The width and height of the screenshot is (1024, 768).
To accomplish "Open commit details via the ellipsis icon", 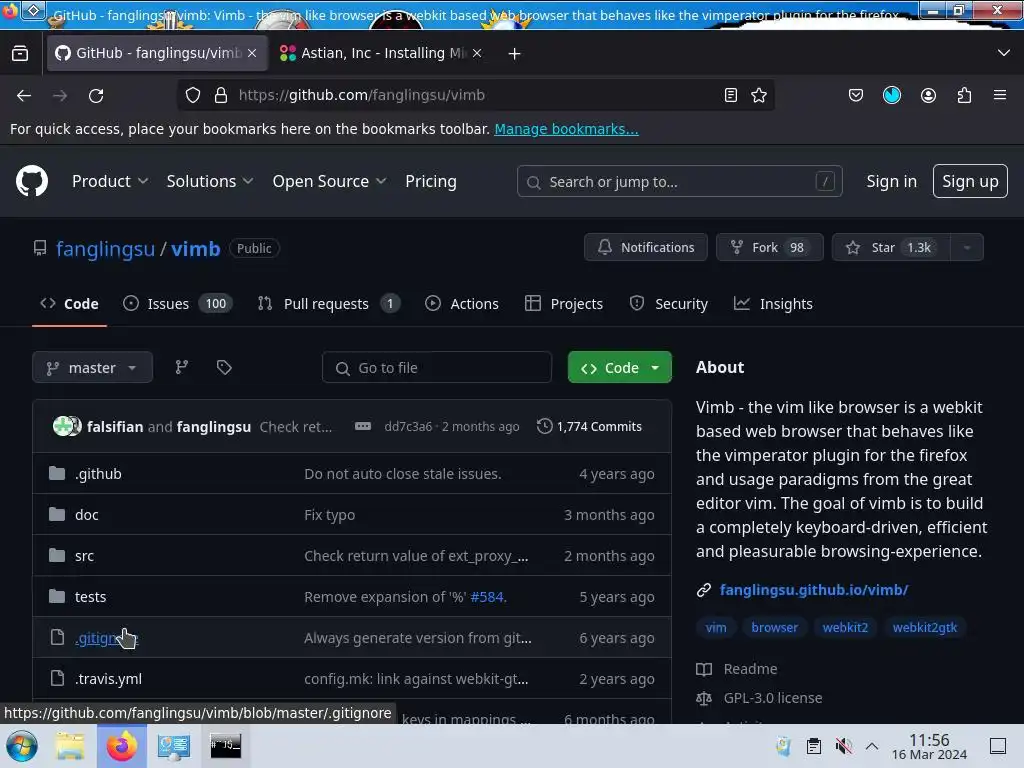I will click(x=363, y=426).
